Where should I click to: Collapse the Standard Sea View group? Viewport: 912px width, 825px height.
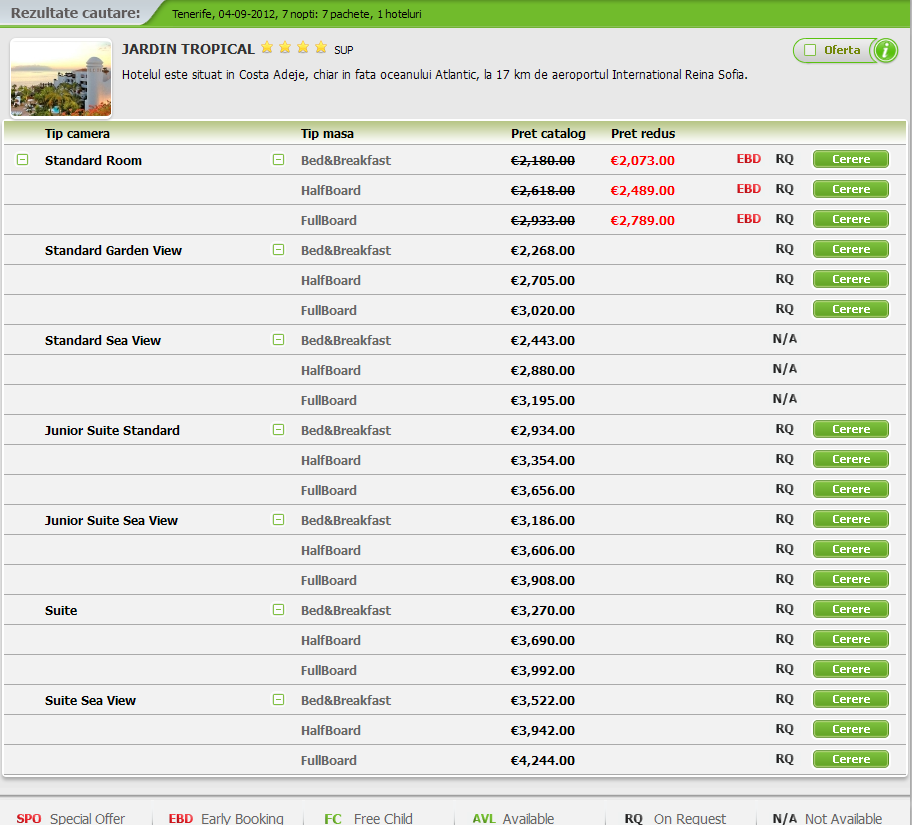coord(278,340)
